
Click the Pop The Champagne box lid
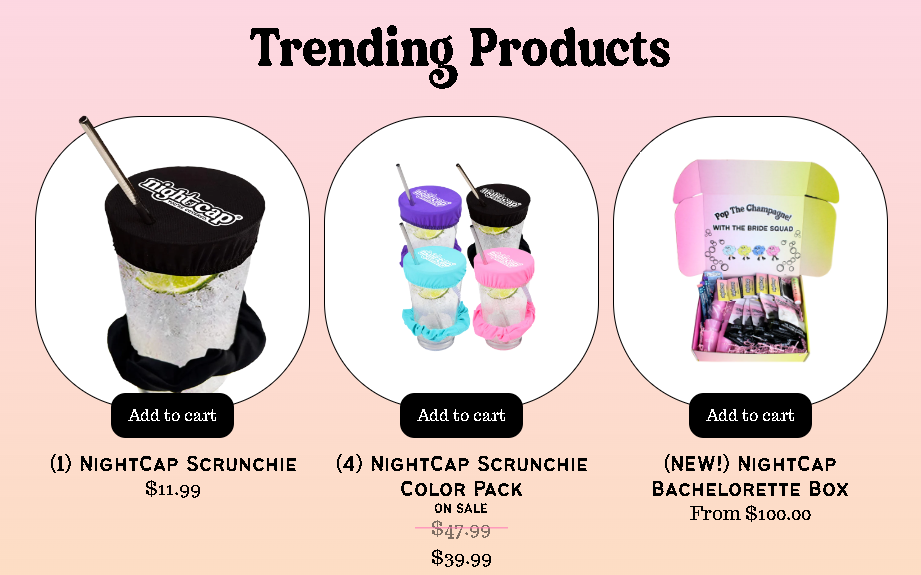click(x=756, y=217)
